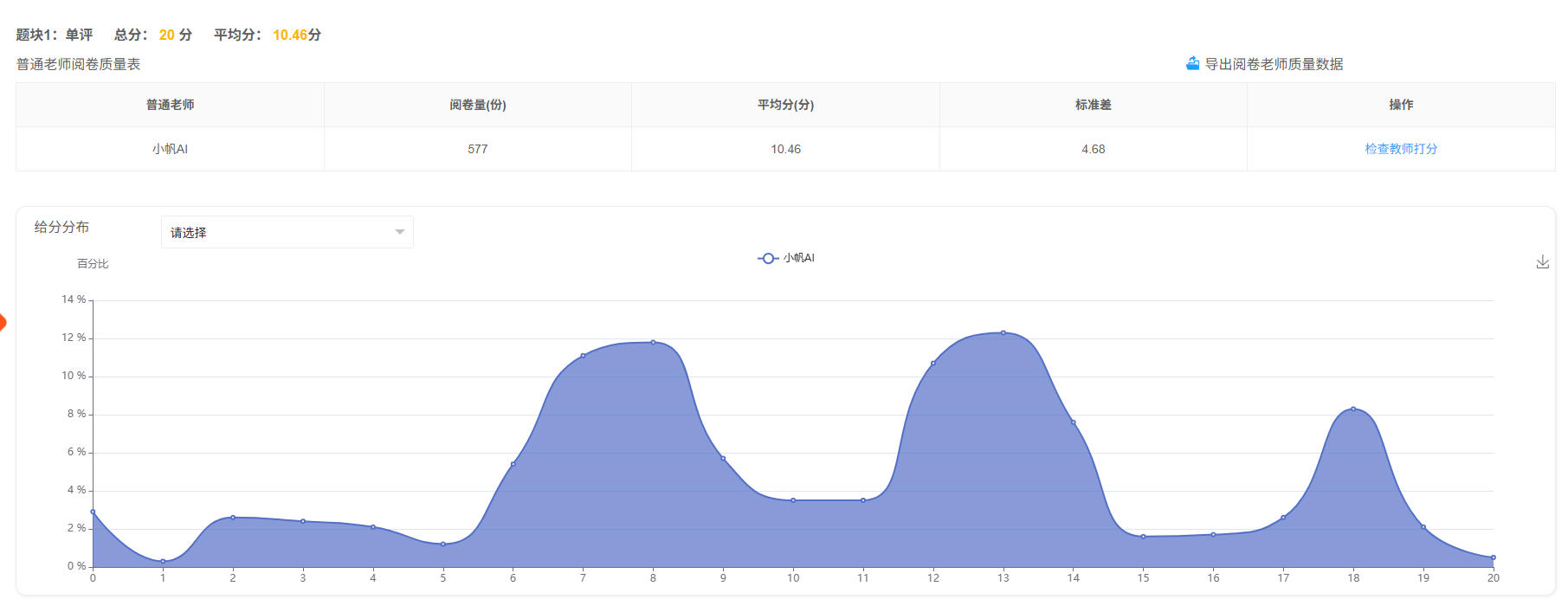Click the 14 % y-axis tick label
Image resolution: width=1568 pixels, height=612 pixels.
click(x=74, y=300)
